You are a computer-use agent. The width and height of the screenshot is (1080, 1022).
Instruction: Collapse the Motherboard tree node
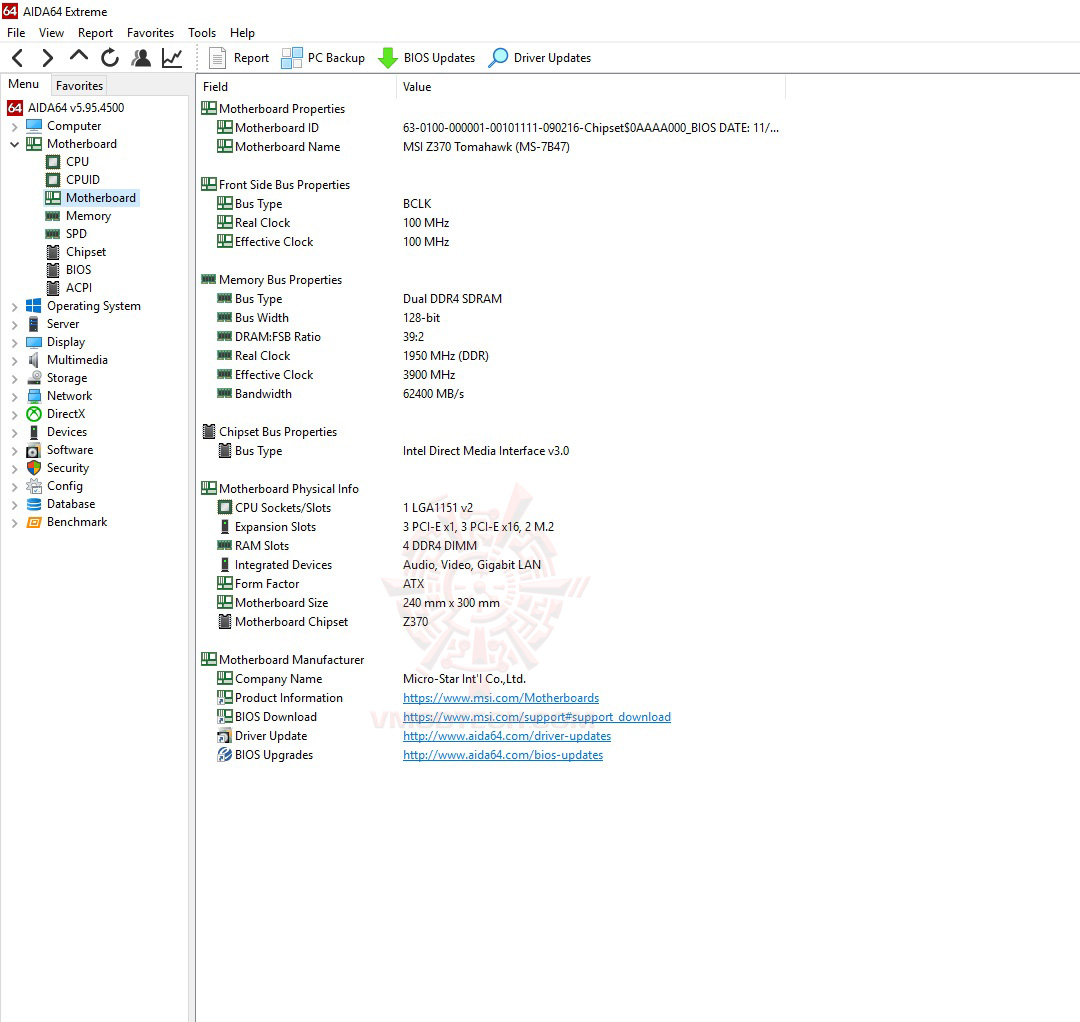coord(14,145)
